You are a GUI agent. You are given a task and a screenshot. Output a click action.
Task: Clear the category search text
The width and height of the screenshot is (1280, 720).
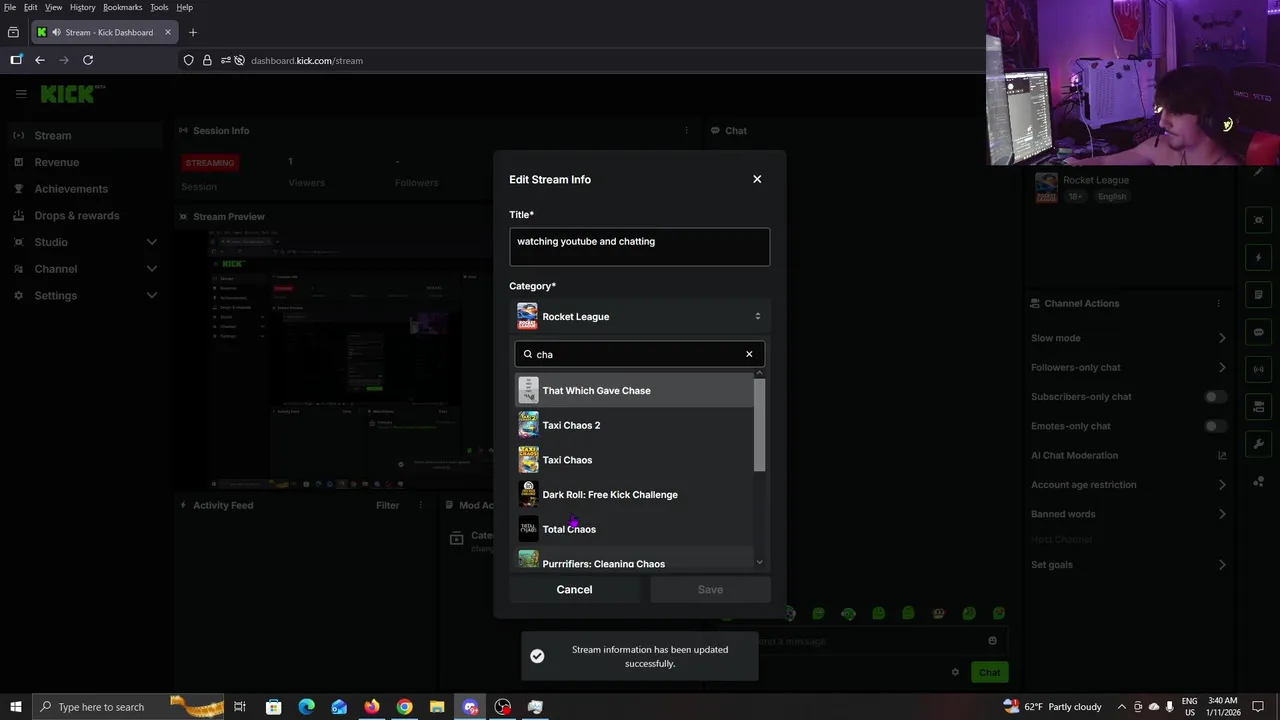(x=749, y=354)
